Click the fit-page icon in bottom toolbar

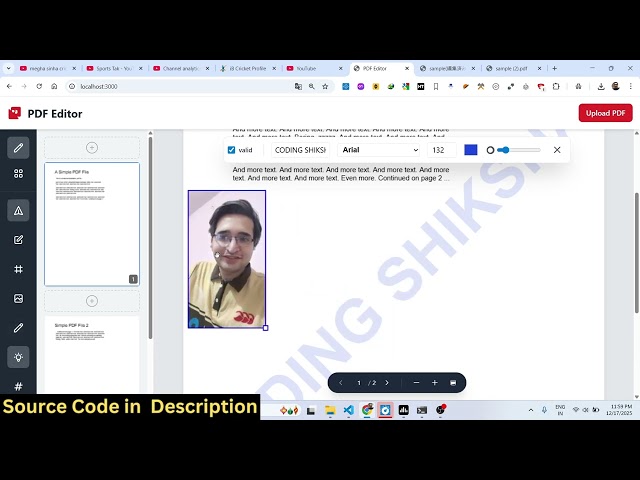pos(453,383)
